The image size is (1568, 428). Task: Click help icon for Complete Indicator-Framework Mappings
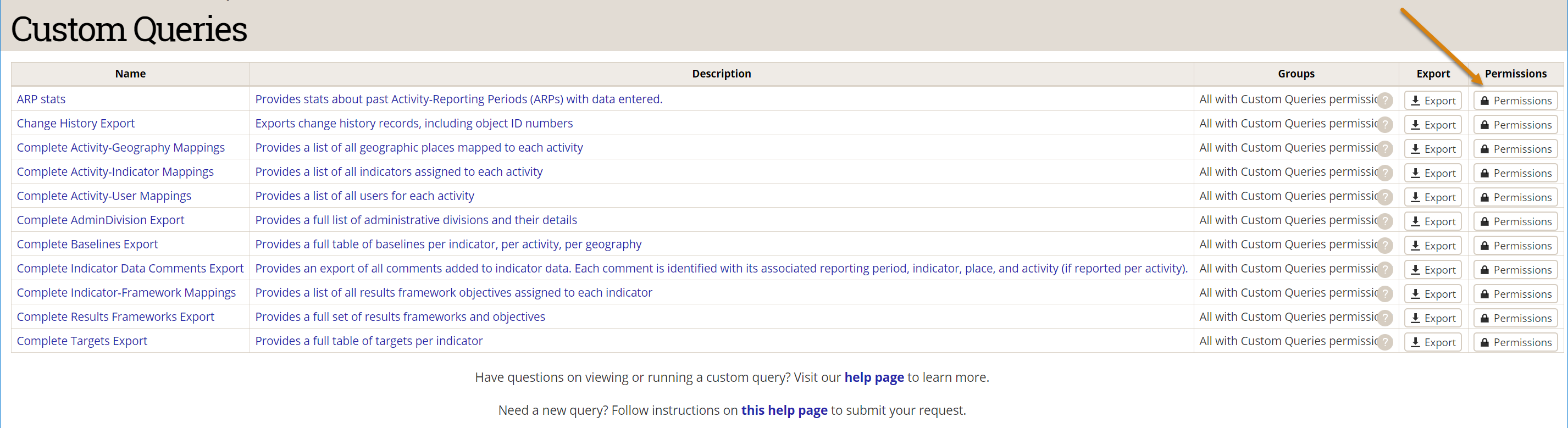(1385, 294)
